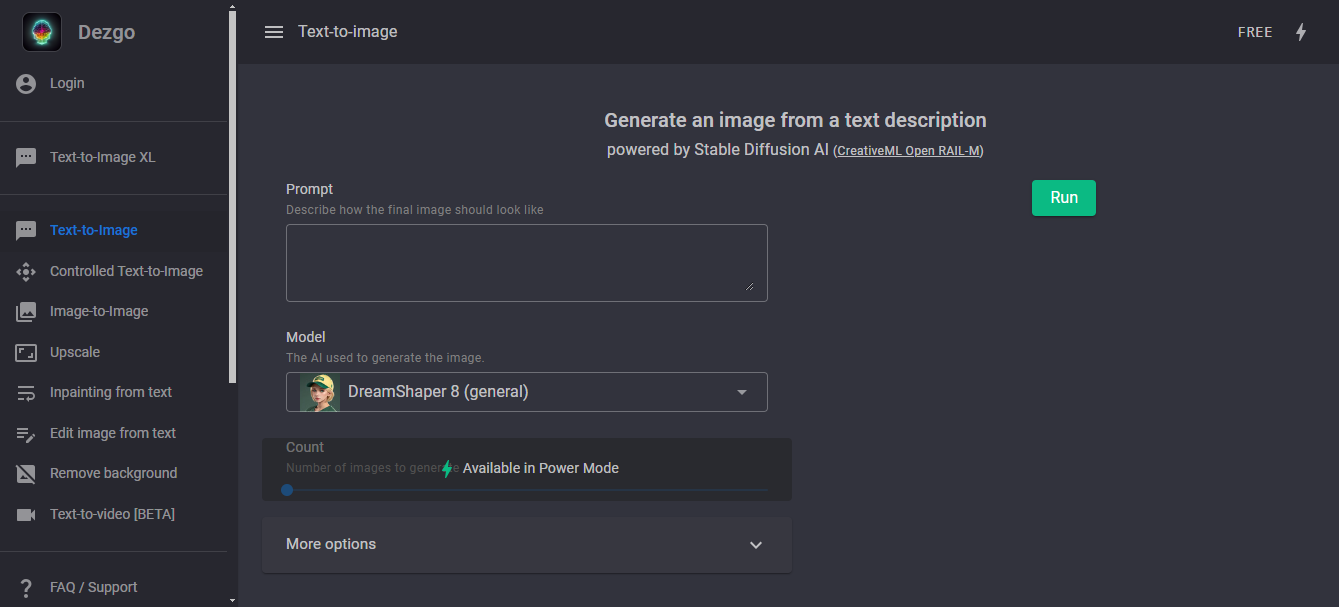1339x607 pixels.
Task: Click the Count slider handle
Action: 287,490
